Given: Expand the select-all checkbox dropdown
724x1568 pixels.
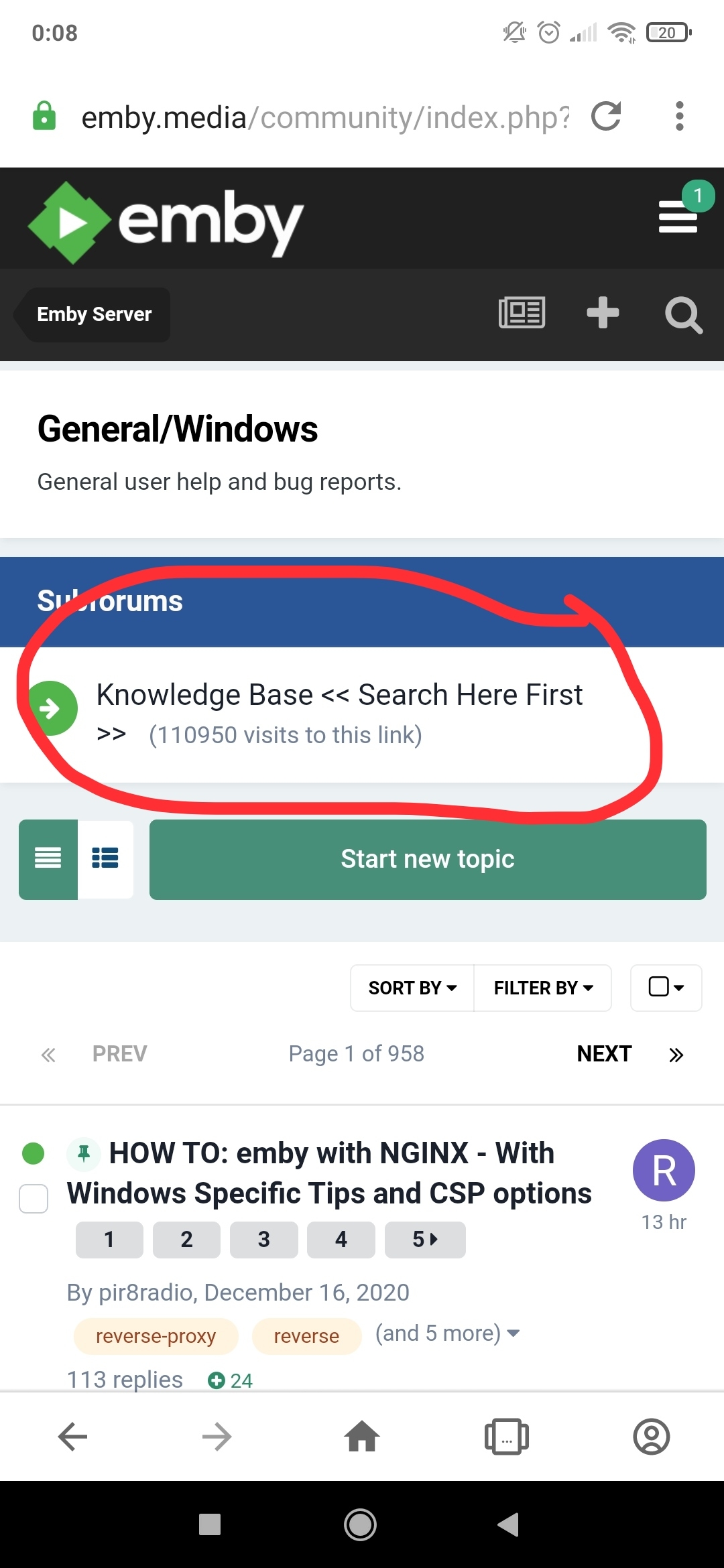Looking at the screenshot, I should tap(666, 988).
